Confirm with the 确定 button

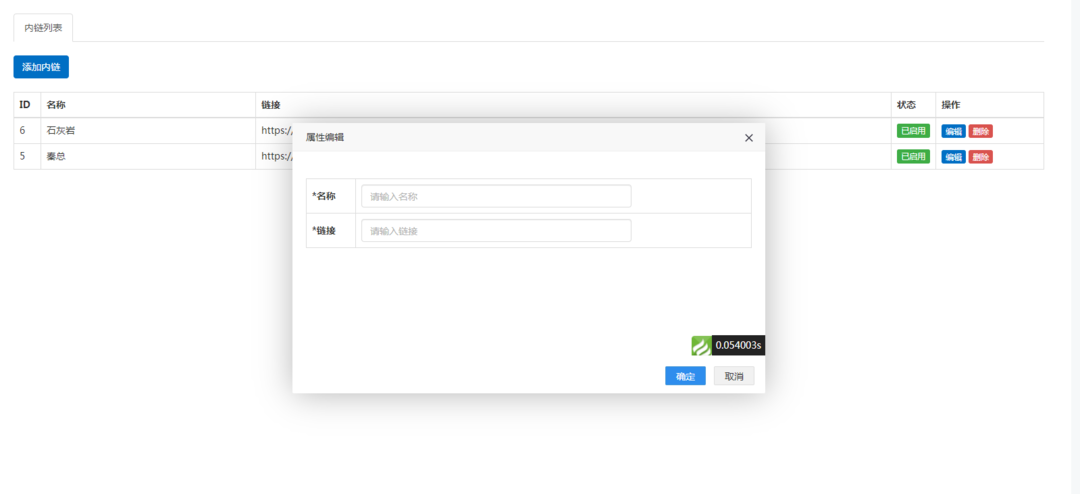coord(685,376)
